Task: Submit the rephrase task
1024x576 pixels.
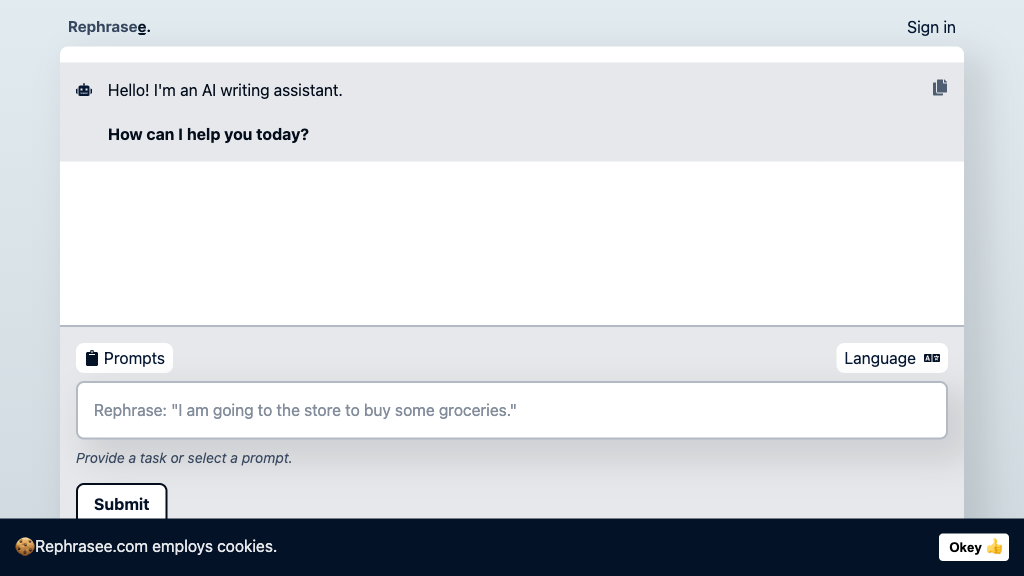Action: click(121, 503)
